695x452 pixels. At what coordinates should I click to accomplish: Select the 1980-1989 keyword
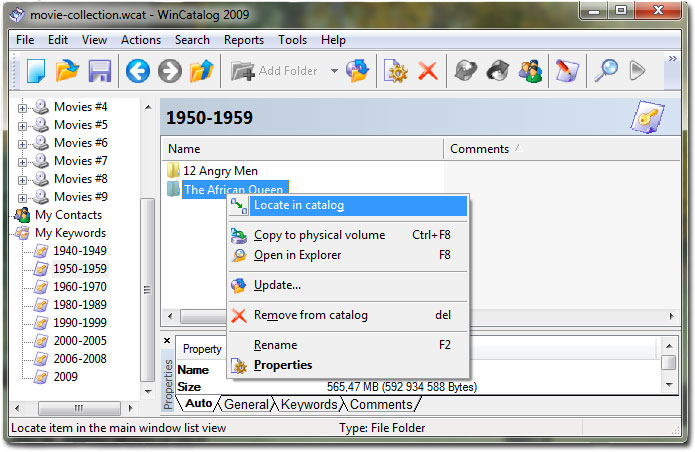click(x=80, y=305)
